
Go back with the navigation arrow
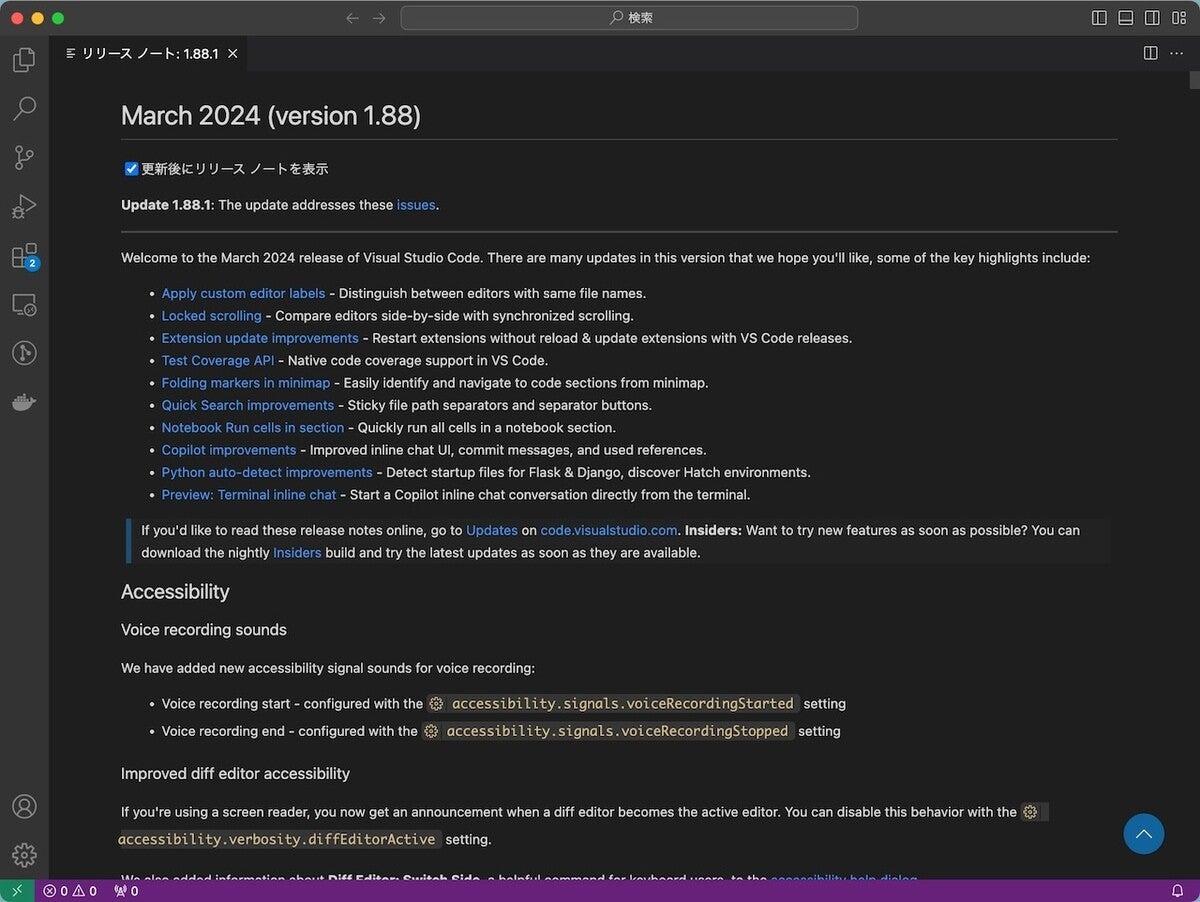(352, 18)
